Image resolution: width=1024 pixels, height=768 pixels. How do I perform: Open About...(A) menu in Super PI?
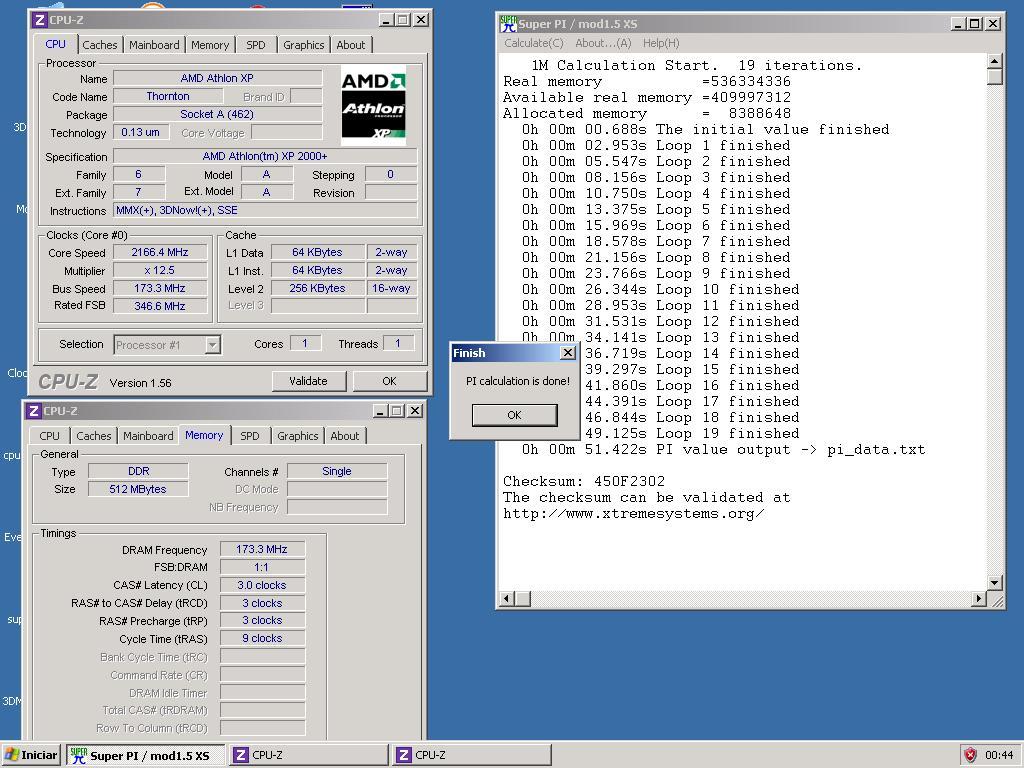point(603,43)
